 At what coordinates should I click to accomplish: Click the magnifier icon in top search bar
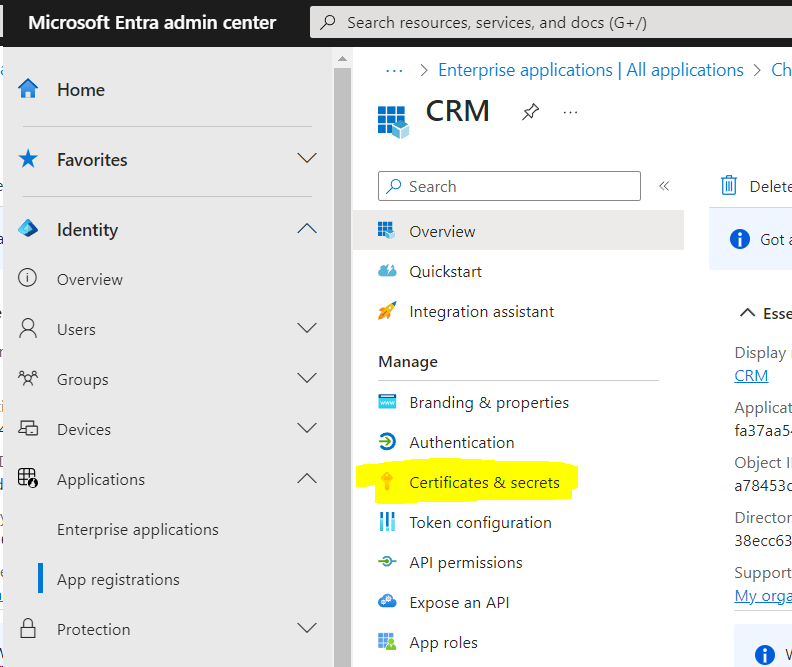coord(328,22)
